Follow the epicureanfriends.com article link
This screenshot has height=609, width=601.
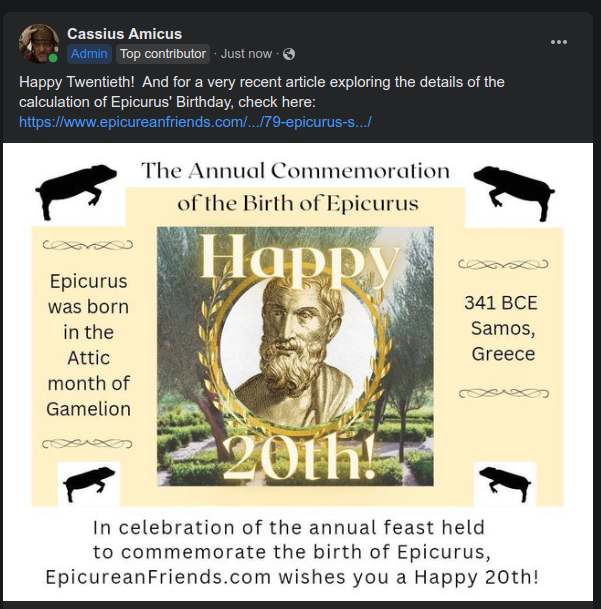point(196,122)
